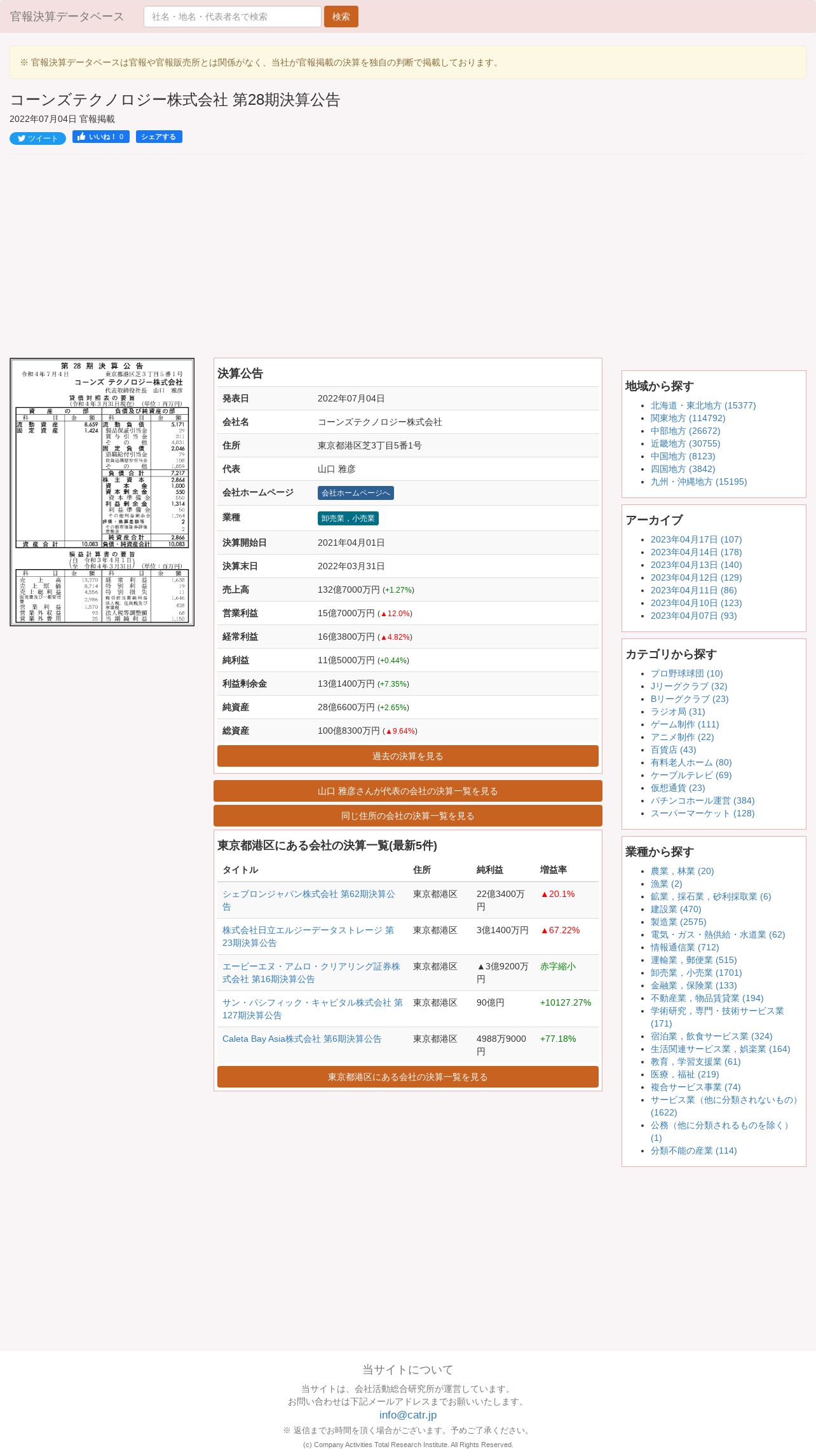The height and width of the screenshot is (1456, 816).
Task: Choose industry 金融業，保険業 (133)
Action: tap(693, 985)
